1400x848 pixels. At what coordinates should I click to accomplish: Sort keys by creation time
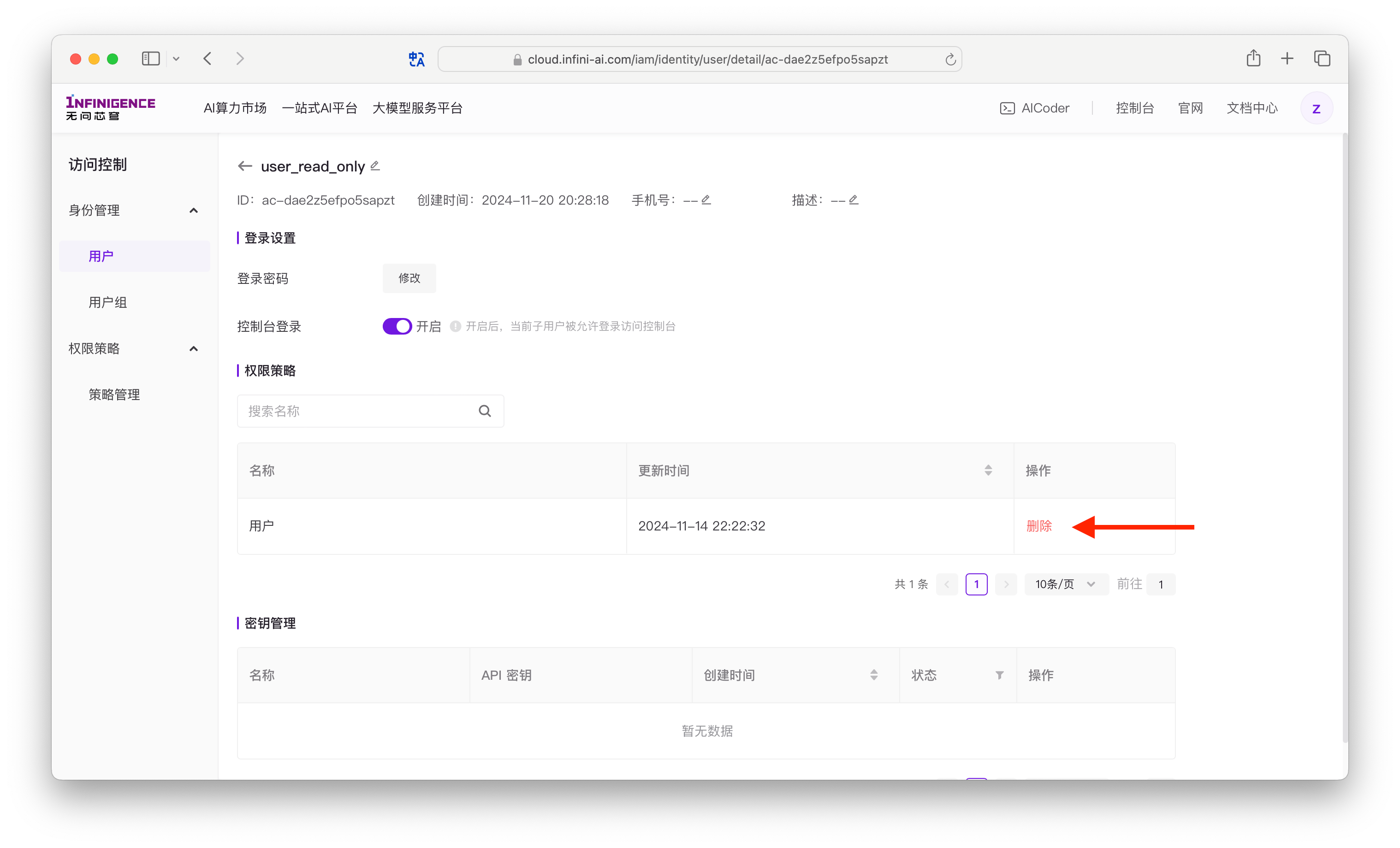tap(874, 675)
